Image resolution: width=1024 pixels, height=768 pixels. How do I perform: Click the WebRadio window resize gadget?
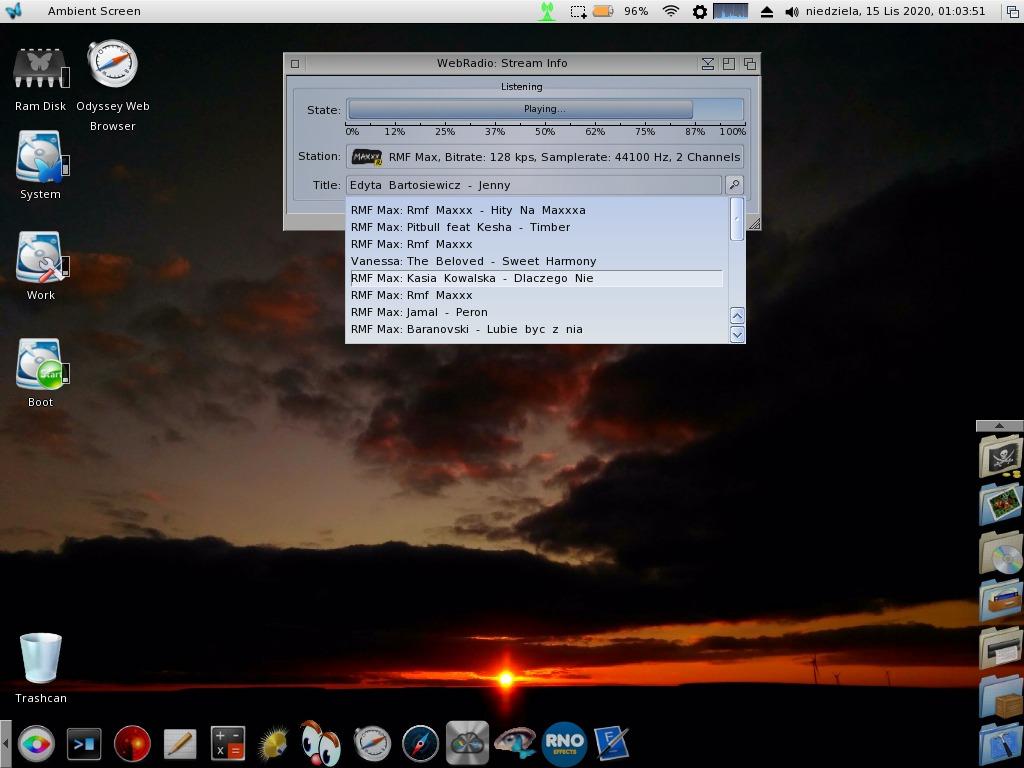tap(753, 223)
